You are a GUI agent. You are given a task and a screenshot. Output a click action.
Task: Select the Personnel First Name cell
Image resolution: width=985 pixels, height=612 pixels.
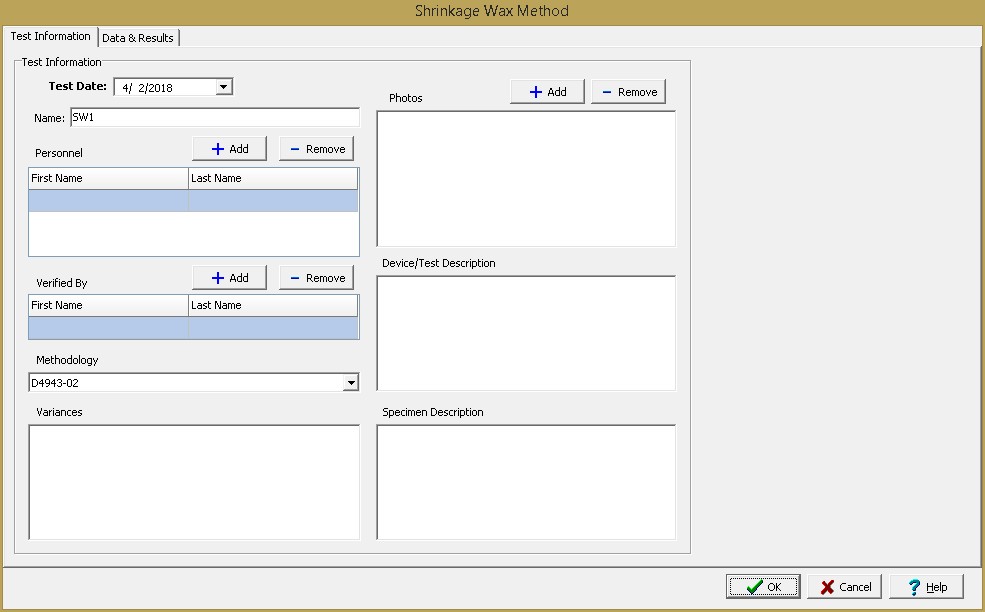pos(108,201)
